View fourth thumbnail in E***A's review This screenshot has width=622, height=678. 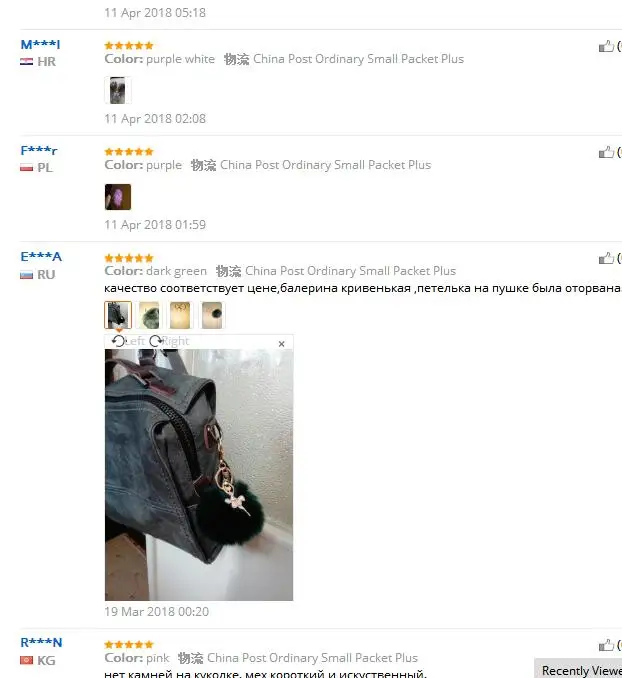pyautogui.click(x=212, y=315)
